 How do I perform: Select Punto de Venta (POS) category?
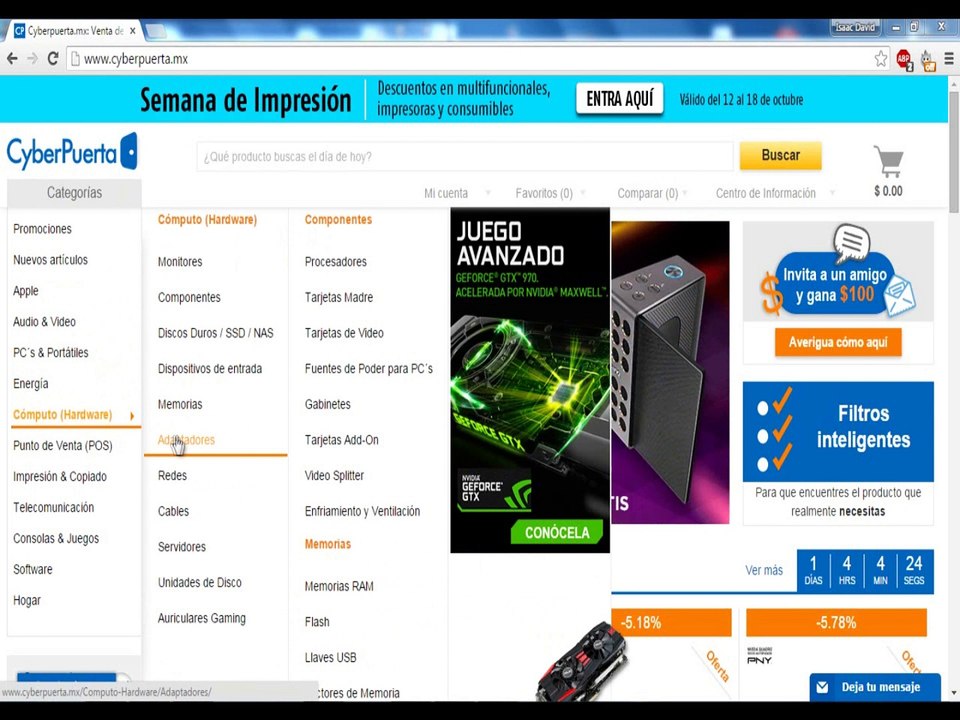point(62,446)
